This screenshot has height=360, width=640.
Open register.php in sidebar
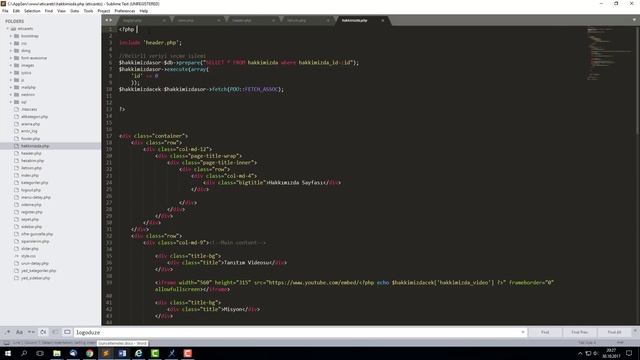[31, 212]
